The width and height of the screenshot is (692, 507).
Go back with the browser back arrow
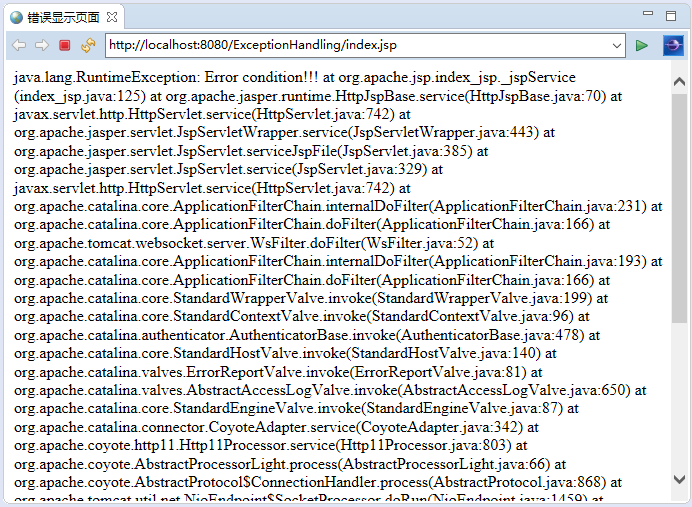coord(19,45)
